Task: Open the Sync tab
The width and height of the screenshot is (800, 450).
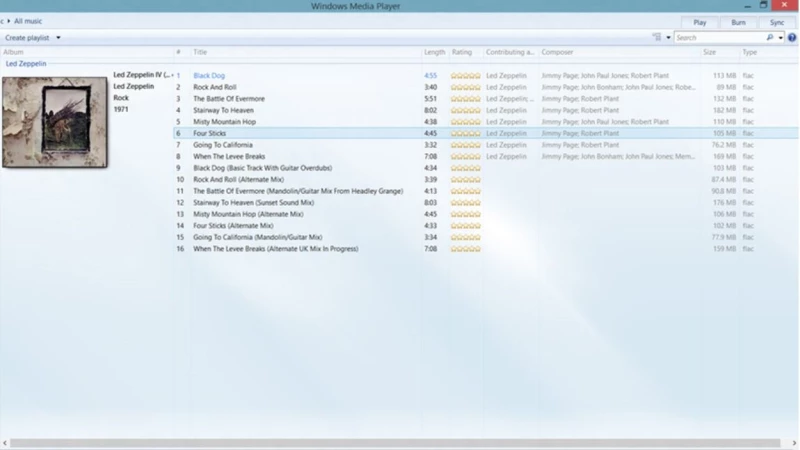Action: [x=777, y=22]
